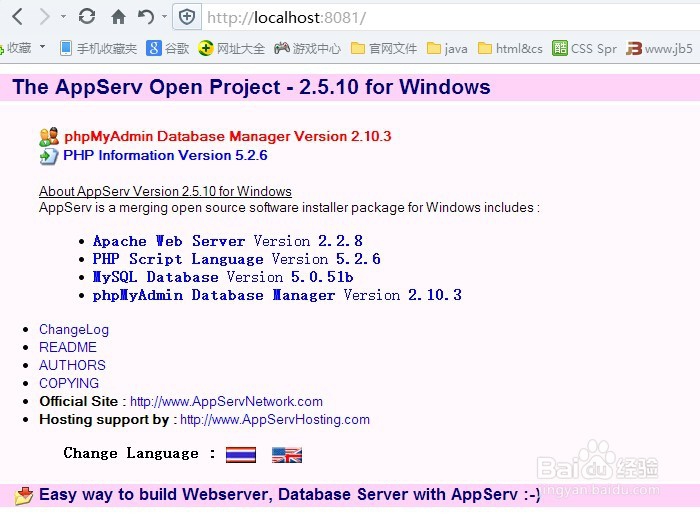Click the browser Forward arrow
This screenshot has height=515, width=700.
coord(44,17)
